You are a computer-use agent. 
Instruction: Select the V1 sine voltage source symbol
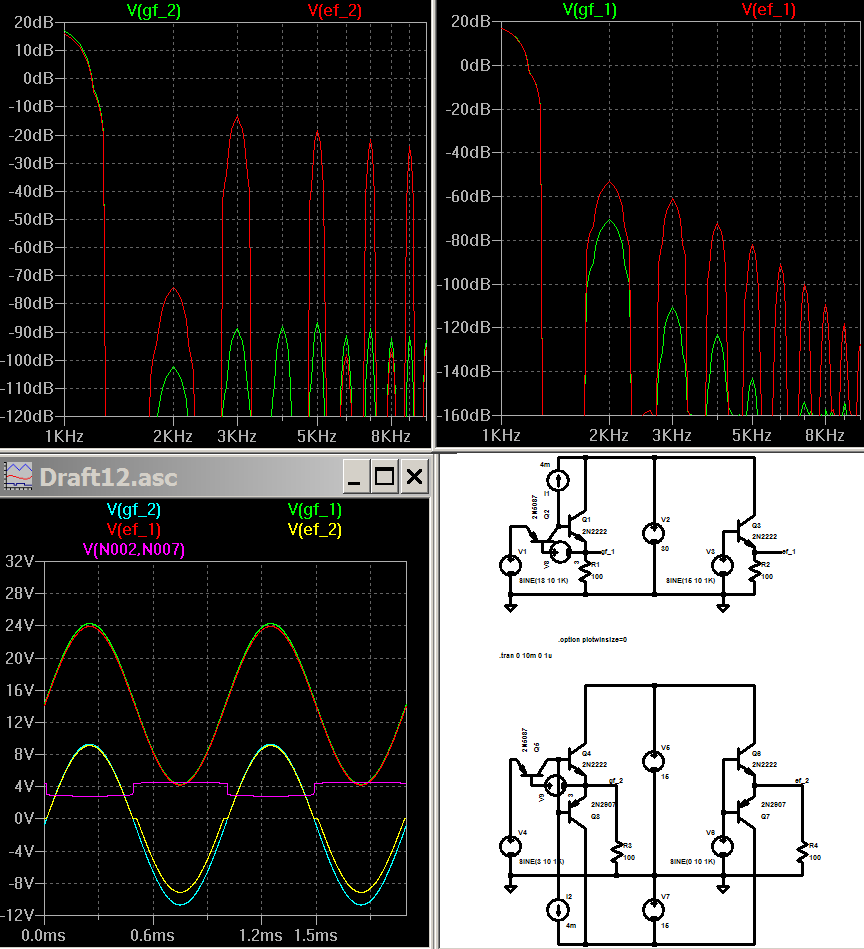point(510,565)
